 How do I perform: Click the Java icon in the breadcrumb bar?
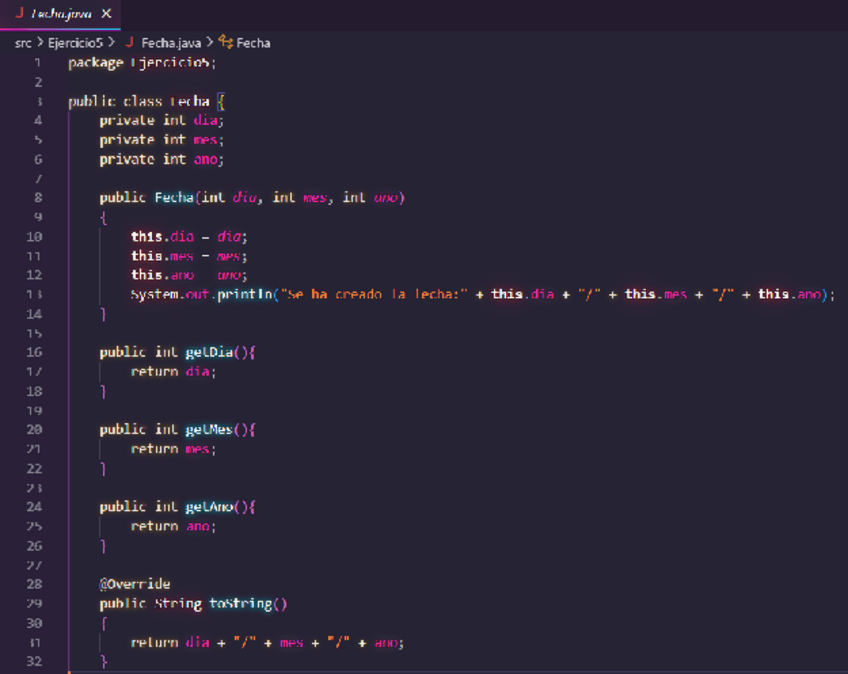129,43
